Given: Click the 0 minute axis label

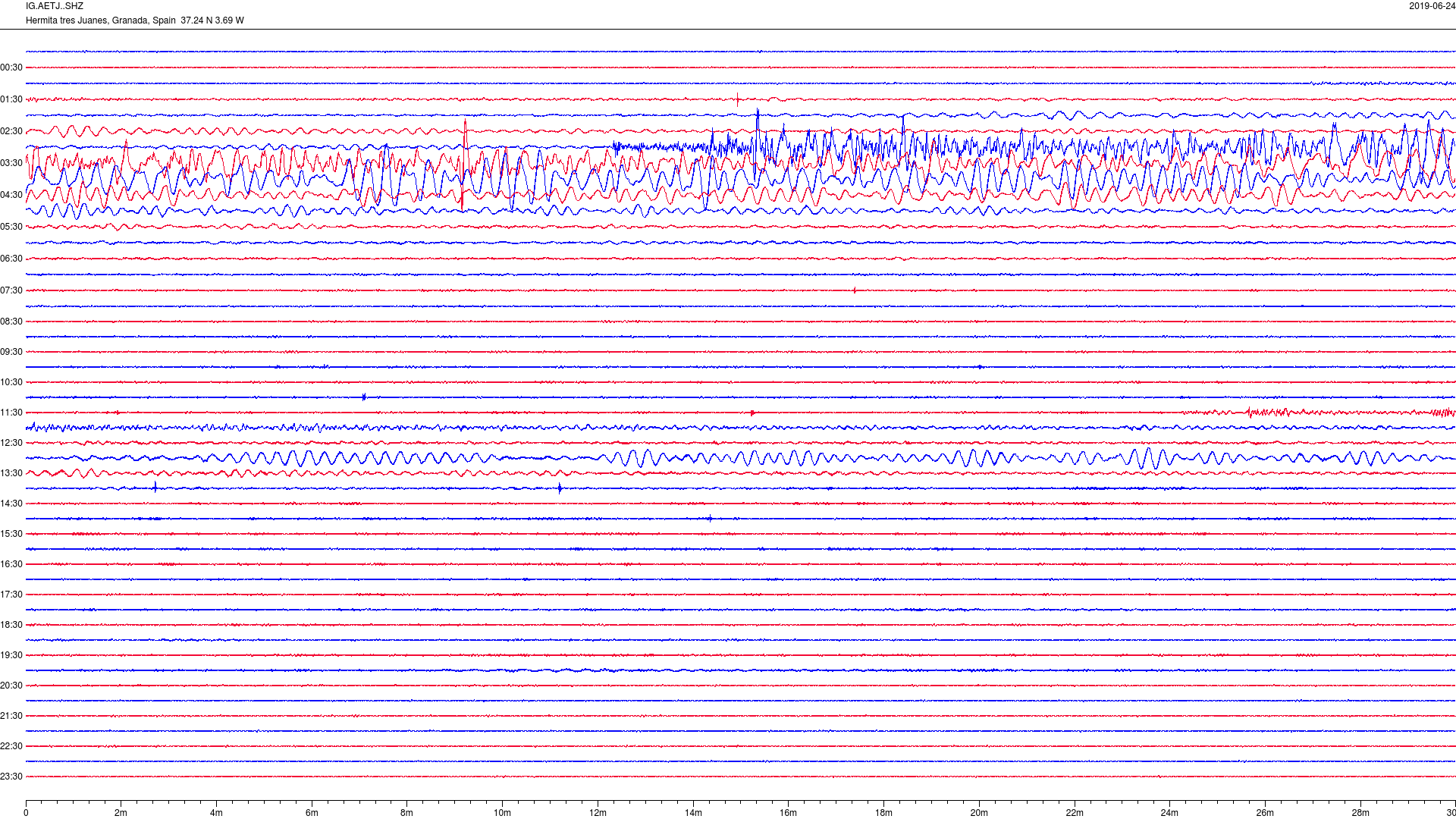Looking at the screenshot, I should pos(26,813).
